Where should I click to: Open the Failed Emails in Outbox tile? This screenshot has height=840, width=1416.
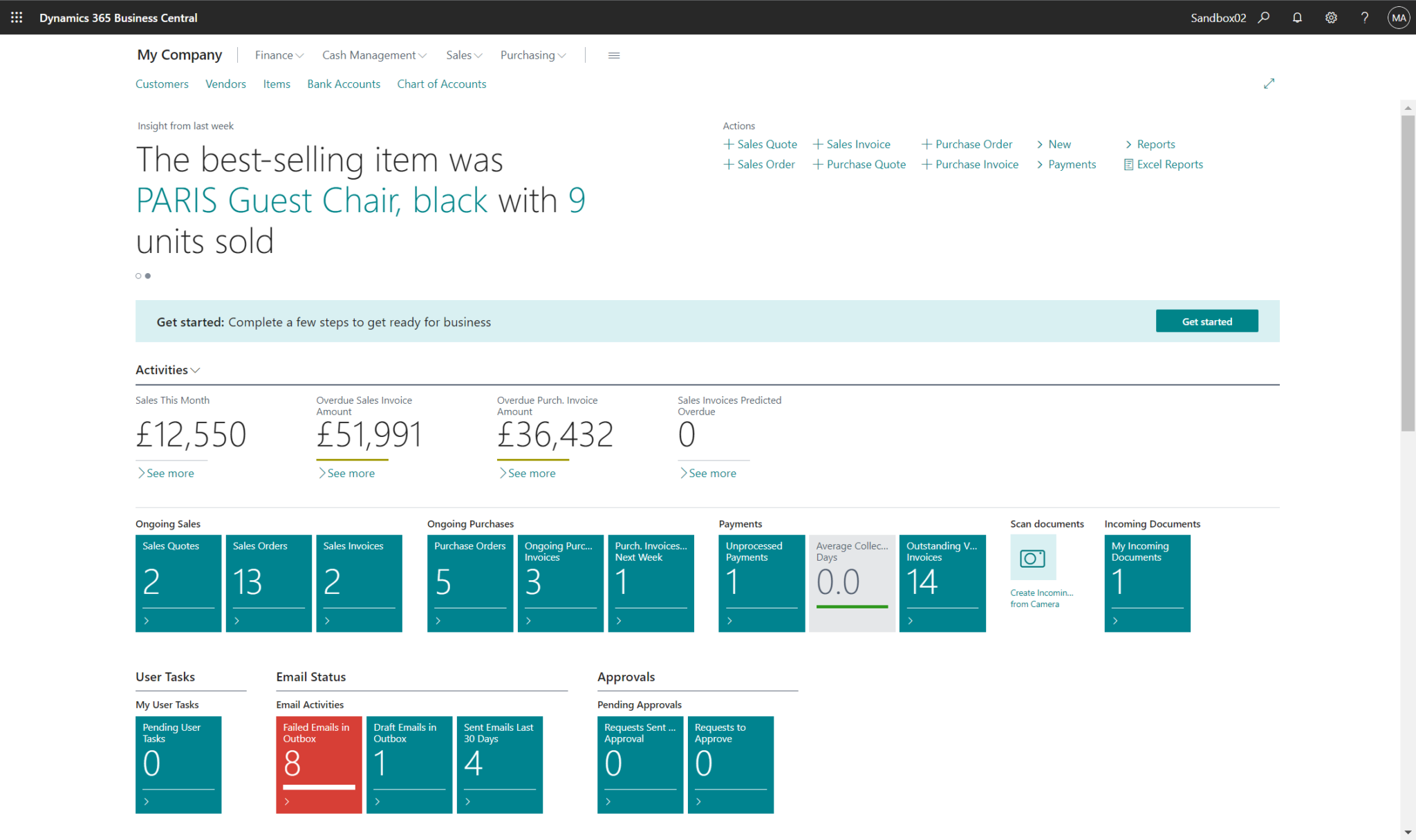(318, 764)
